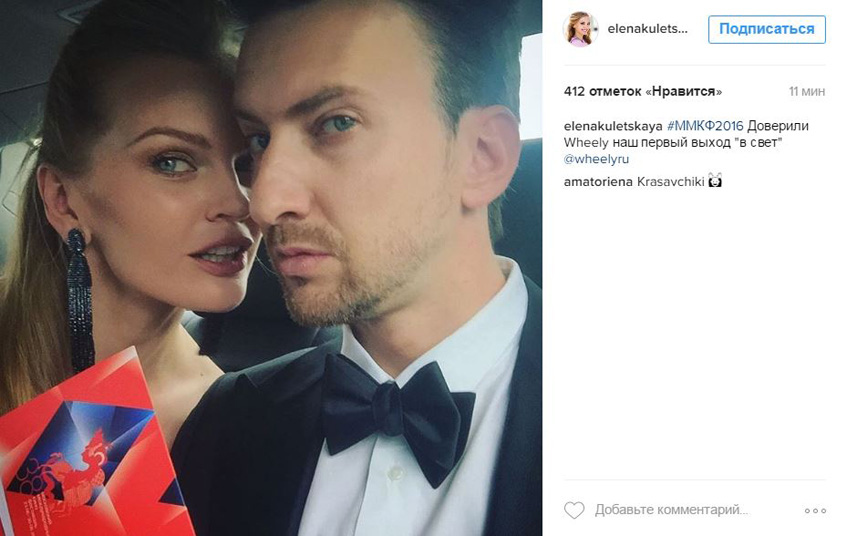The width and height of the screenshot is (847, 536).
Task: Click the Krasavchiki comment text
Action: coord(671,182)
